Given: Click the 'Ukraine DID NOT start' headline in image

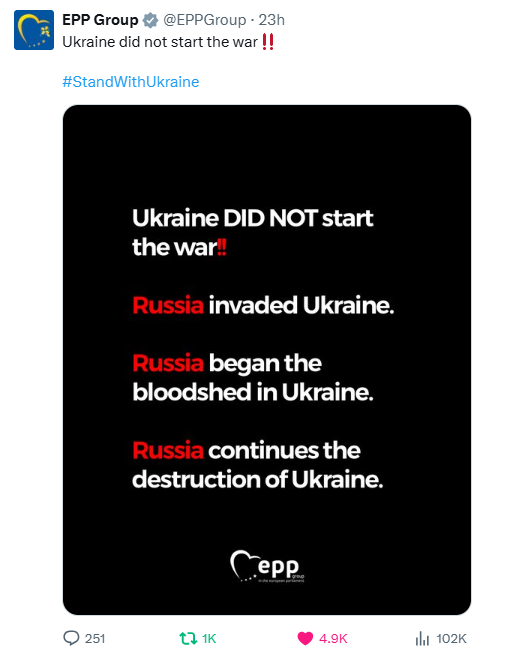Looking at the screenshot, I should click(253, 218).
